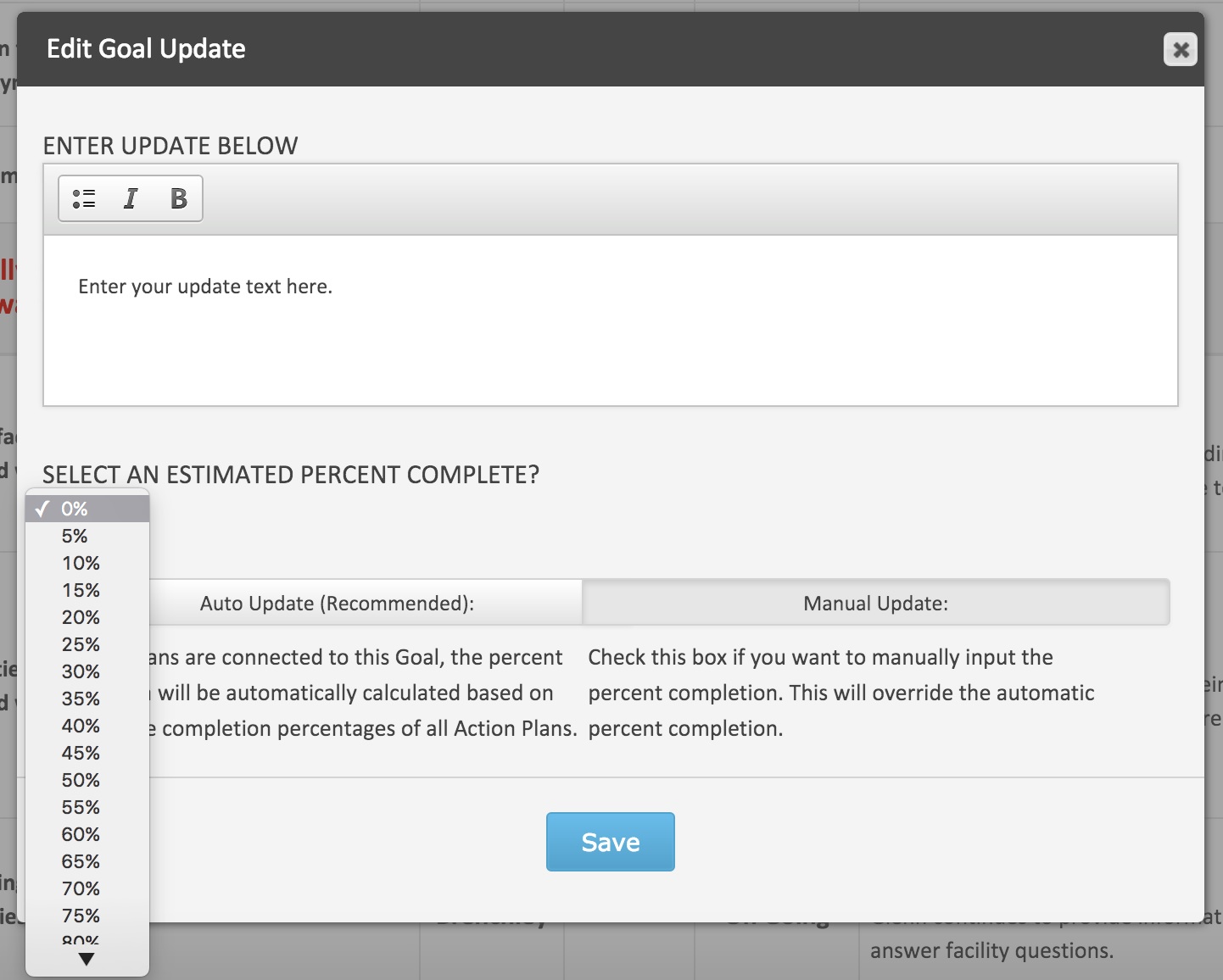
Task: Click the down arrow below the percent list
Action: click(87, 960)
